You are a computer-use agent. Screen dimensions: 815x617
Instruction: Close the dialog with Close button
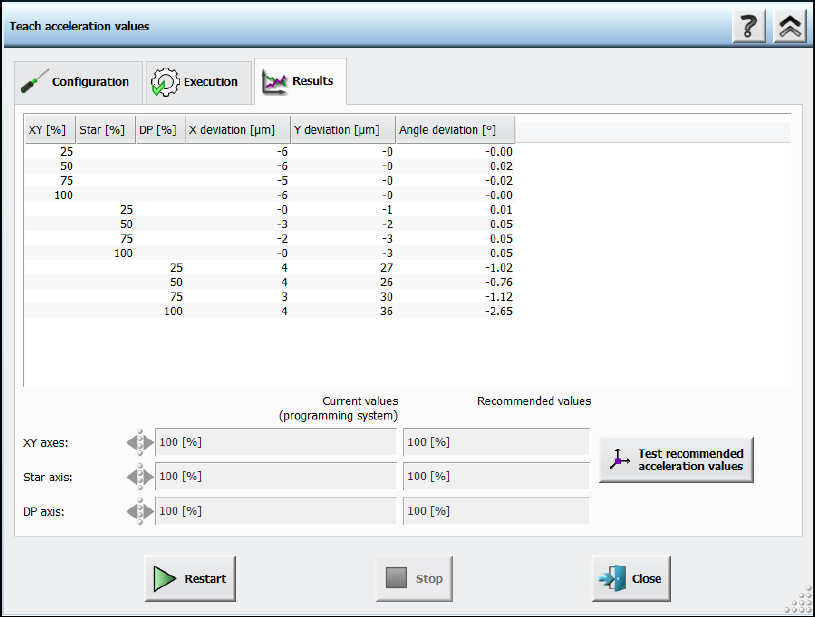click(x=631, y=579)
